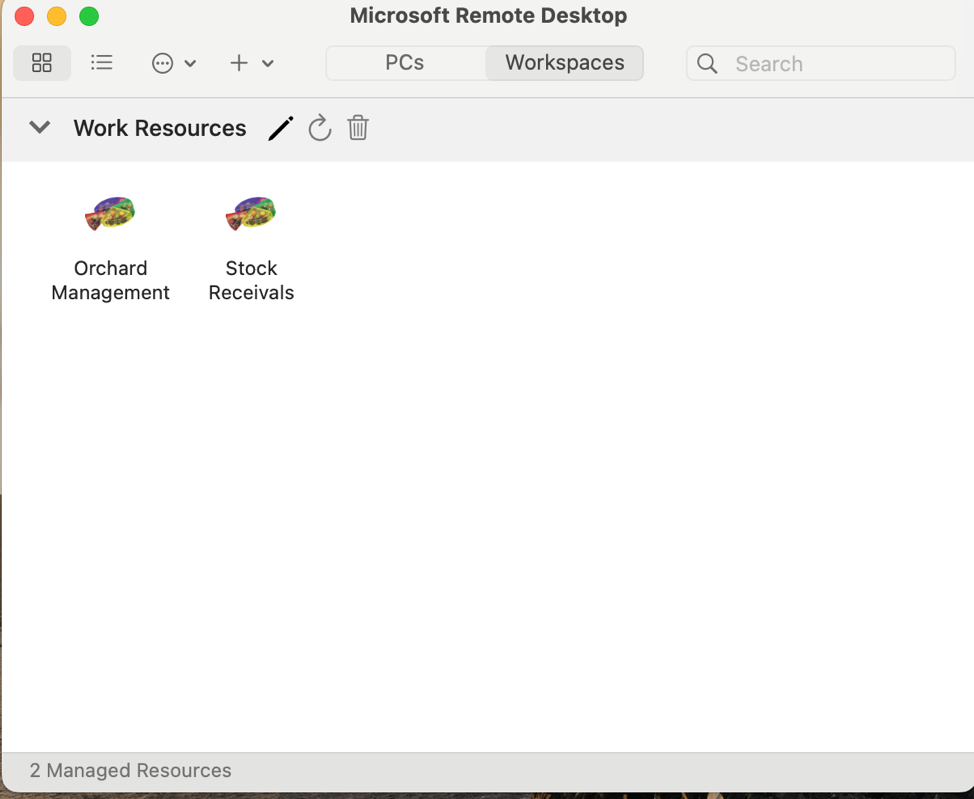Click the Stock Receivals label text
The image size is (974, 799).
(251, 280)
